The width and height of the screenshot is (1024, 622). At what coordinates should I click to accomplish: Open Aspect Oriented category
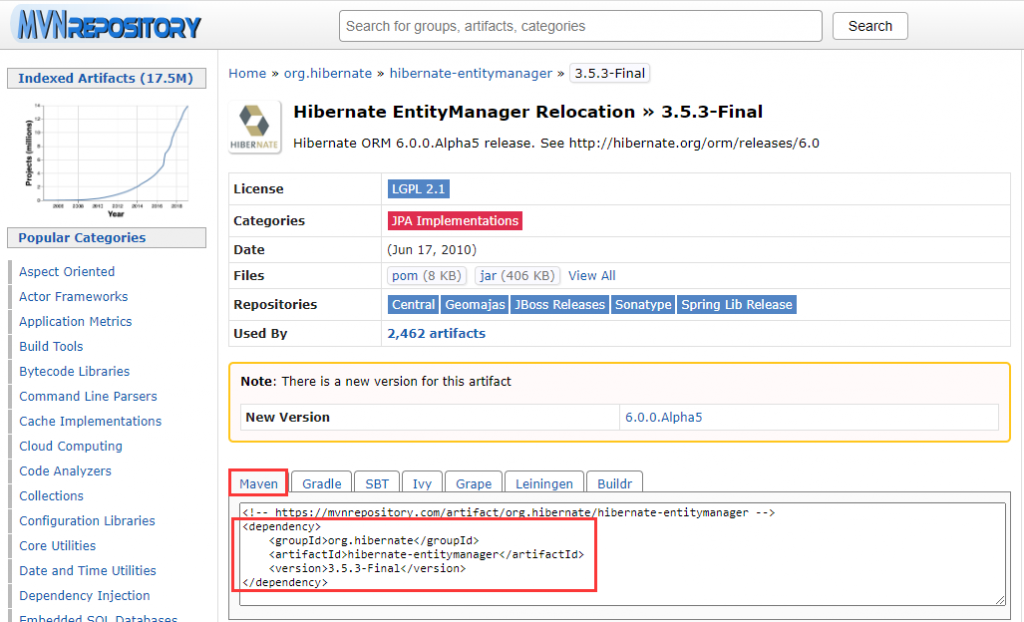point(67,272)
